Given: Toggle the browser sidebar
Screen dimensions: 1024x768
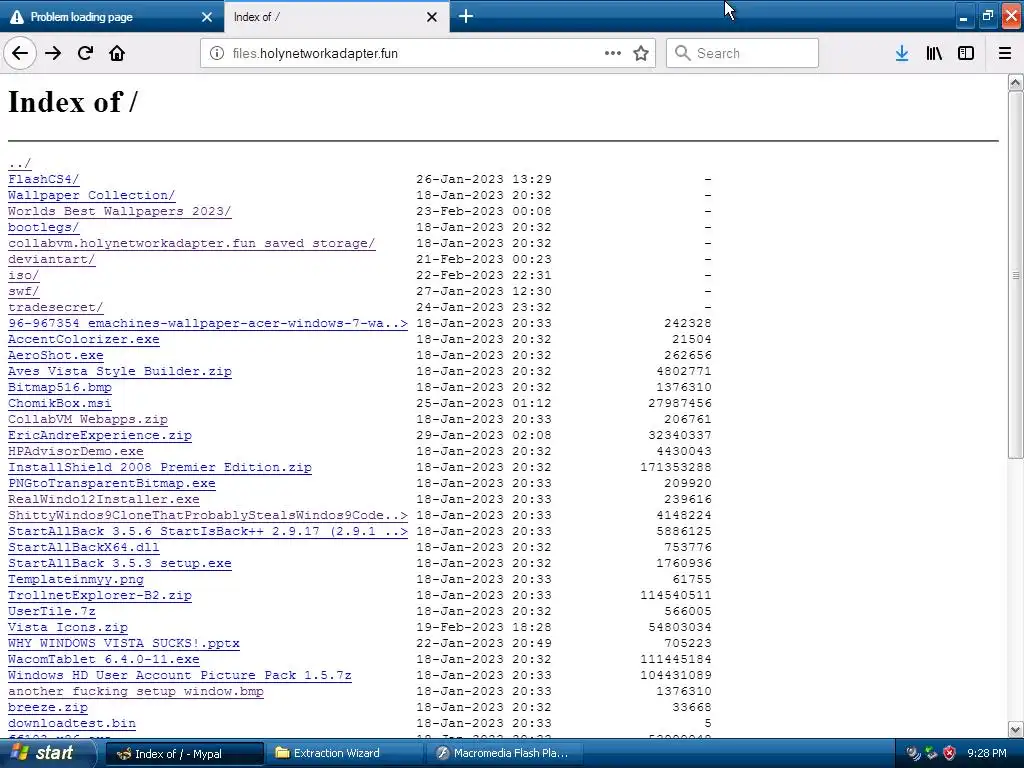Looking at the screenshot, I should tap(966, 53).
